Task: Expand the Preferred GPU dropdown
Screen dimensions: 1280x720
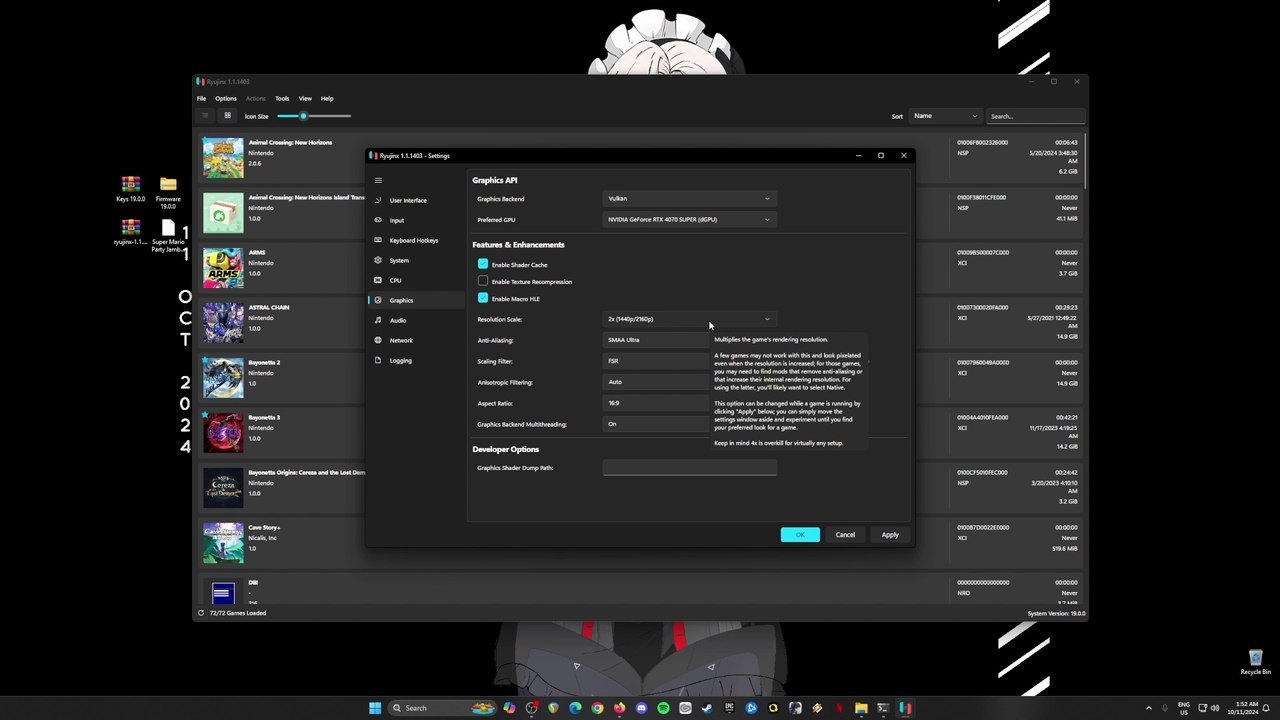Action: 689,219
